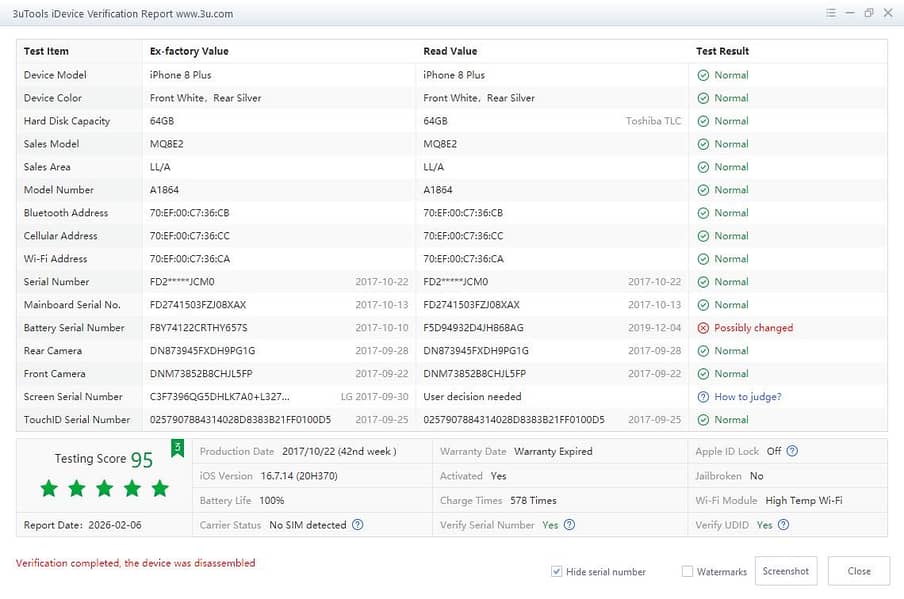Click the green check icon in Serial Number row
Image resolution: width=904 pixels, height=599 pixels.
703,282
